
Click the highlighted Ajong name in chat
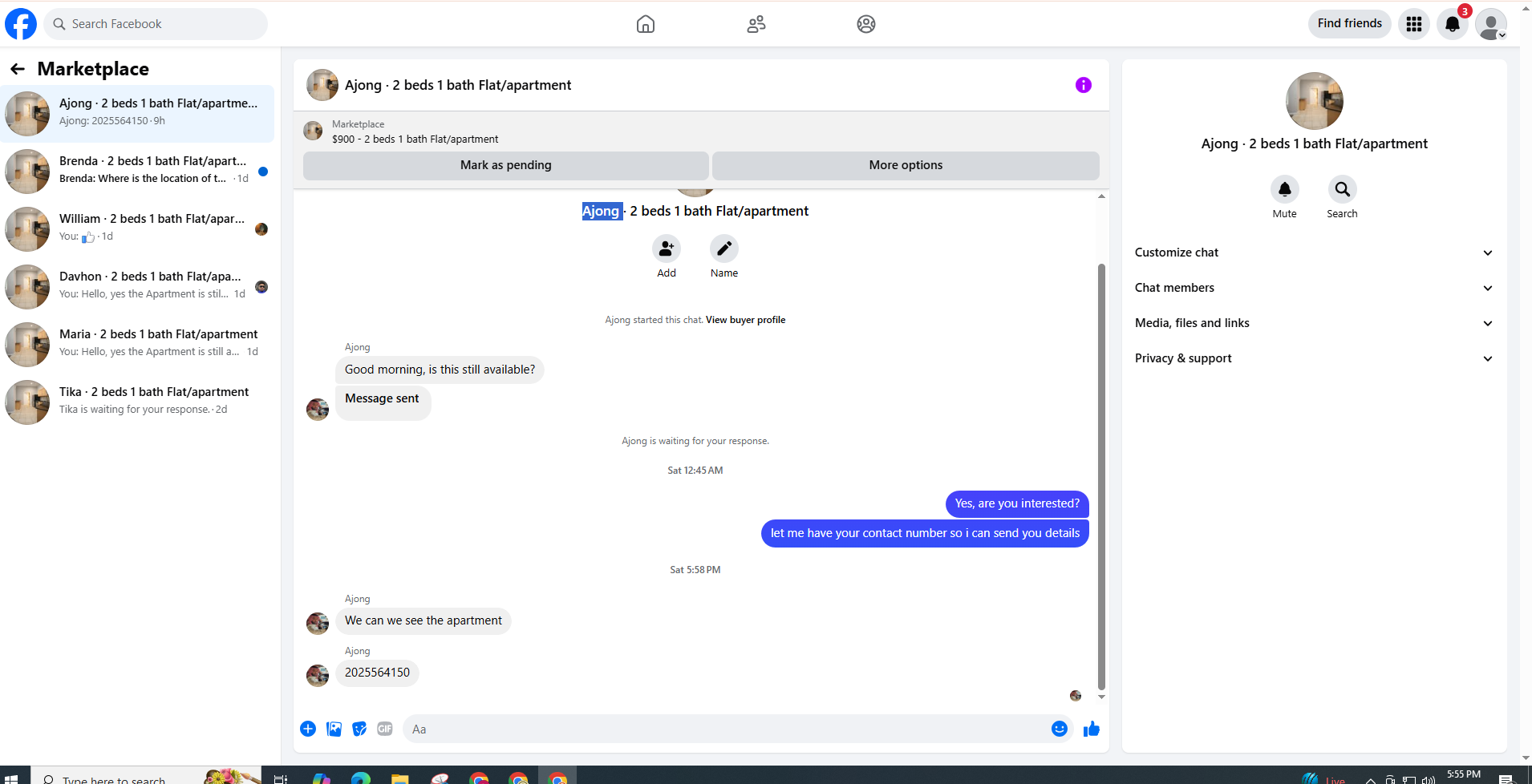(x=602, y=211)
